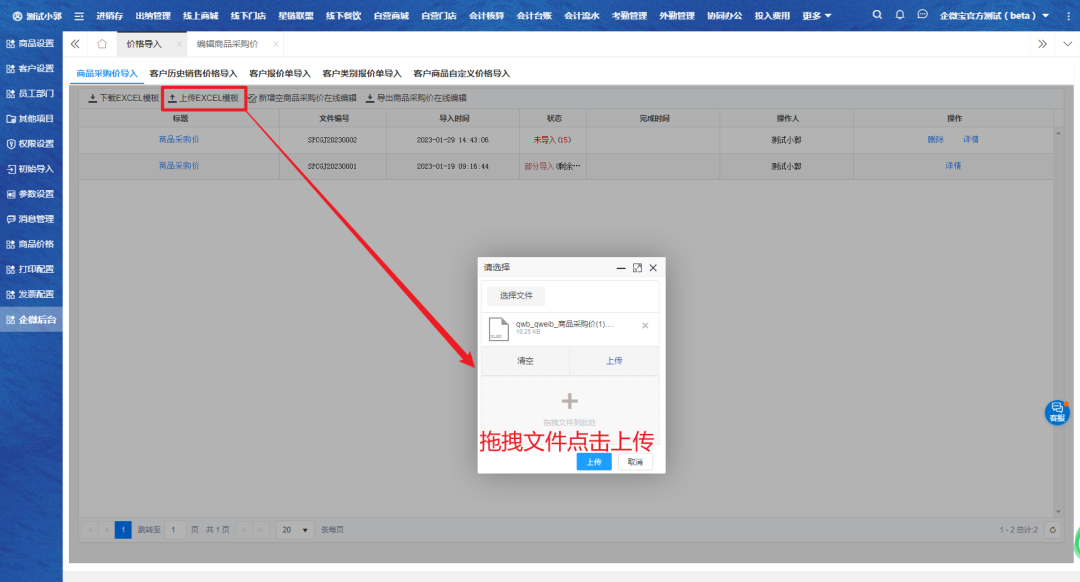Toggle the hamburger menu icon beside 进销存
Viewport: 1080px width, 582px height.
tap(79, 16)
